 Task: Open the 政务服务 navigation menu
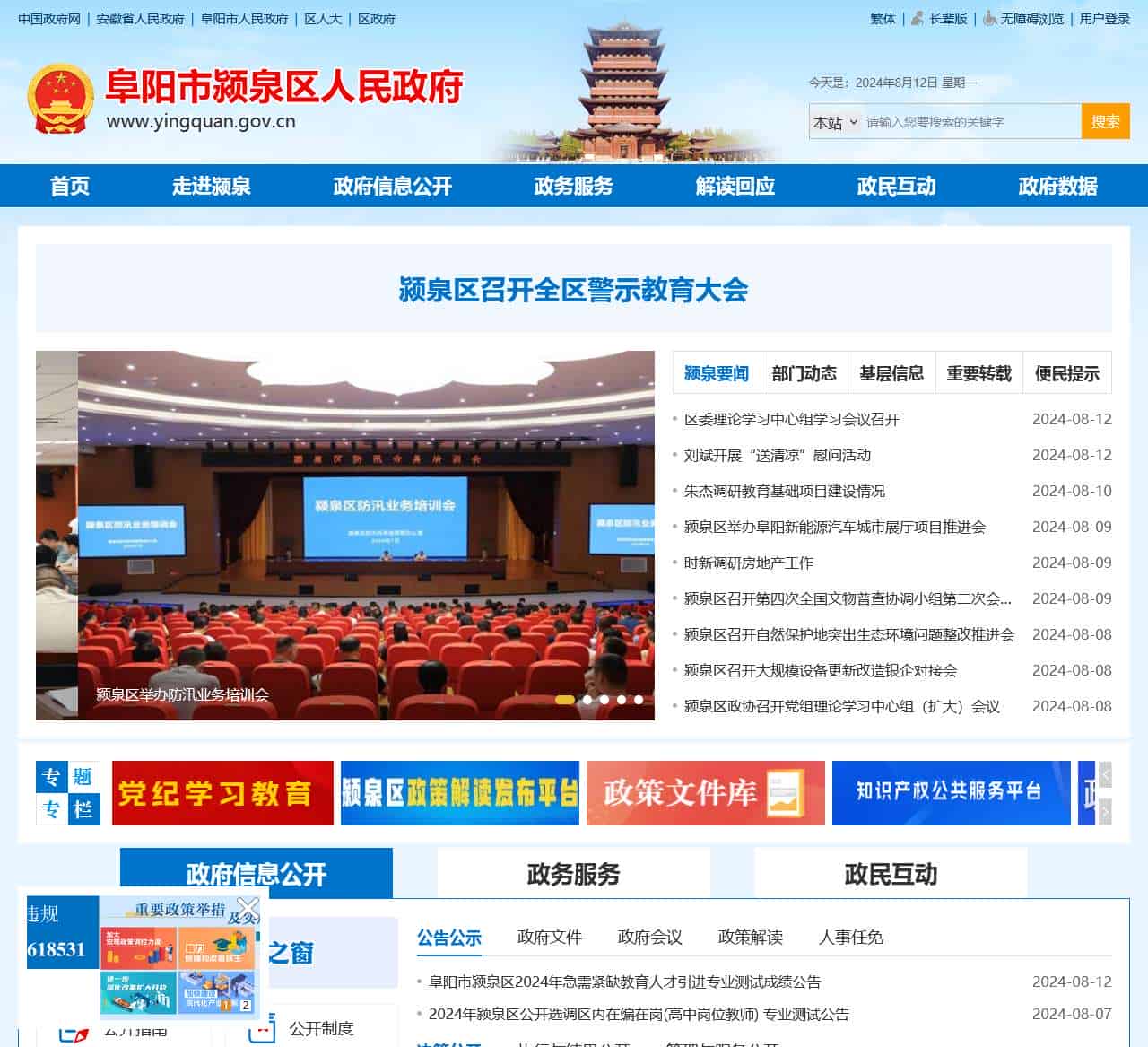572,187
